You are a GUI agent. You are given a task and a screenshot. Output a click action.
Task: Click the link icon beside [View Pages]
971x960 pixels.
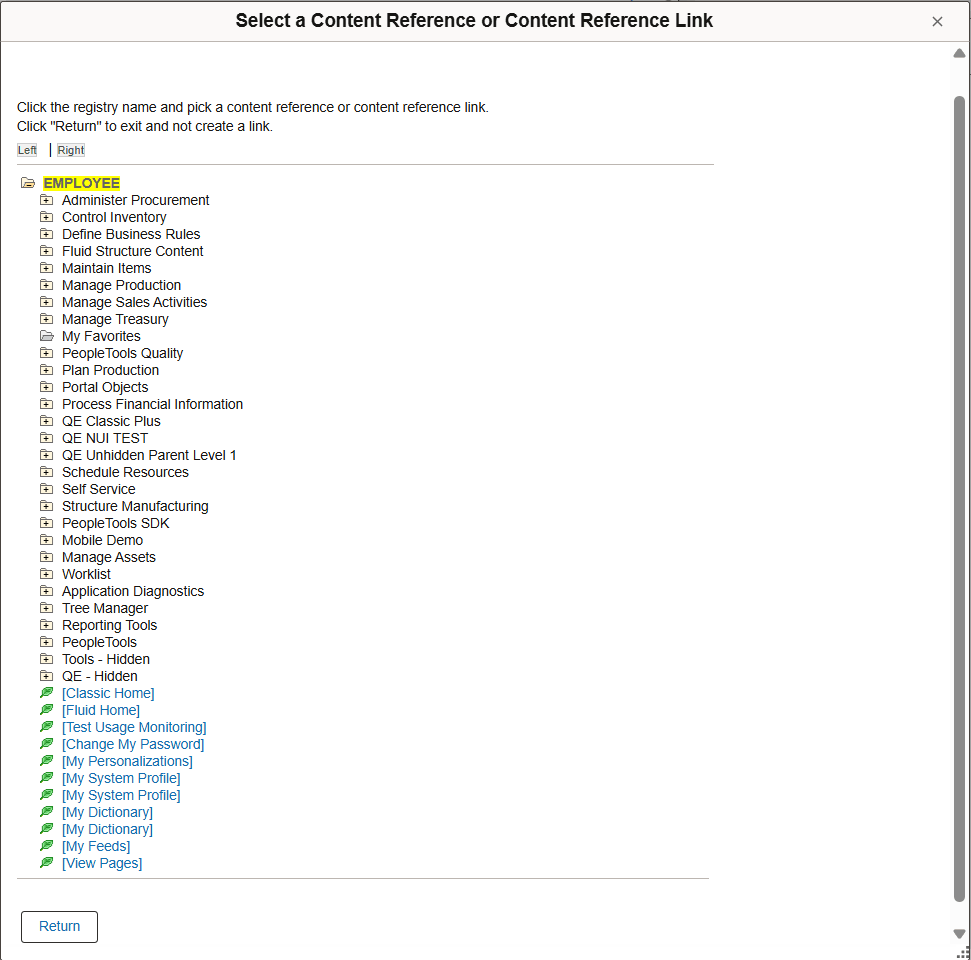[46, 863]
